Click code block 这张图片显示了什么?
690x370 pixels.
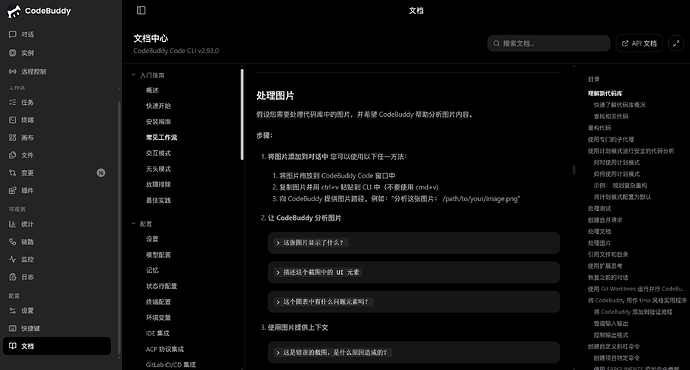414,242
